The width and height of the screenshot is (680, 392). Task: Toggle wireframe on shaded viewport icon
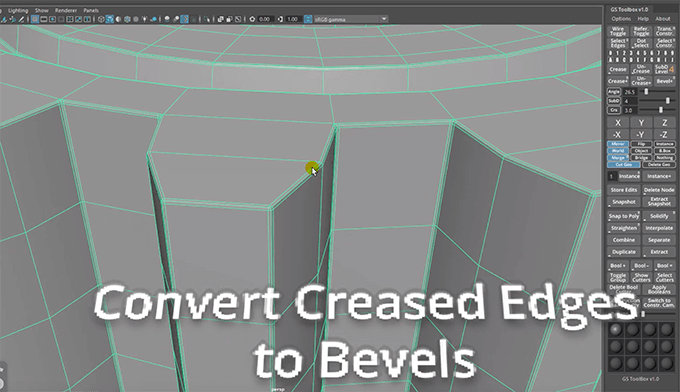[110, 19]
